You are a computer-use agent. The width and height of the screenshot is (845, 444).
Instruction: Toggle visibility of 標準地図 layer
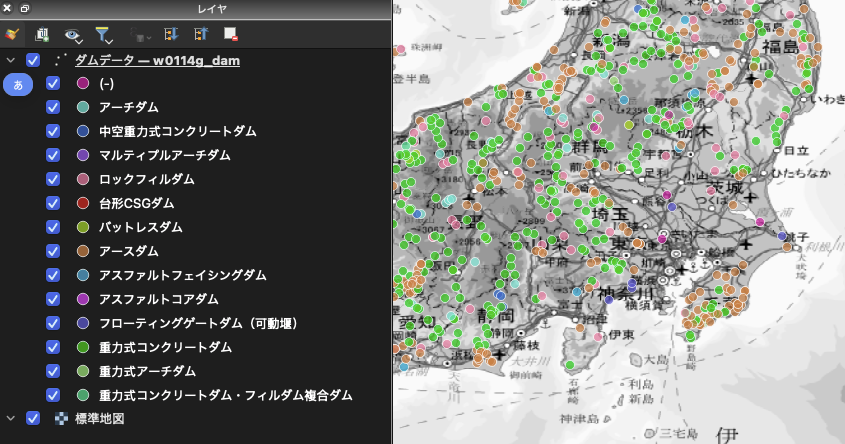click(x=33, y=418)
